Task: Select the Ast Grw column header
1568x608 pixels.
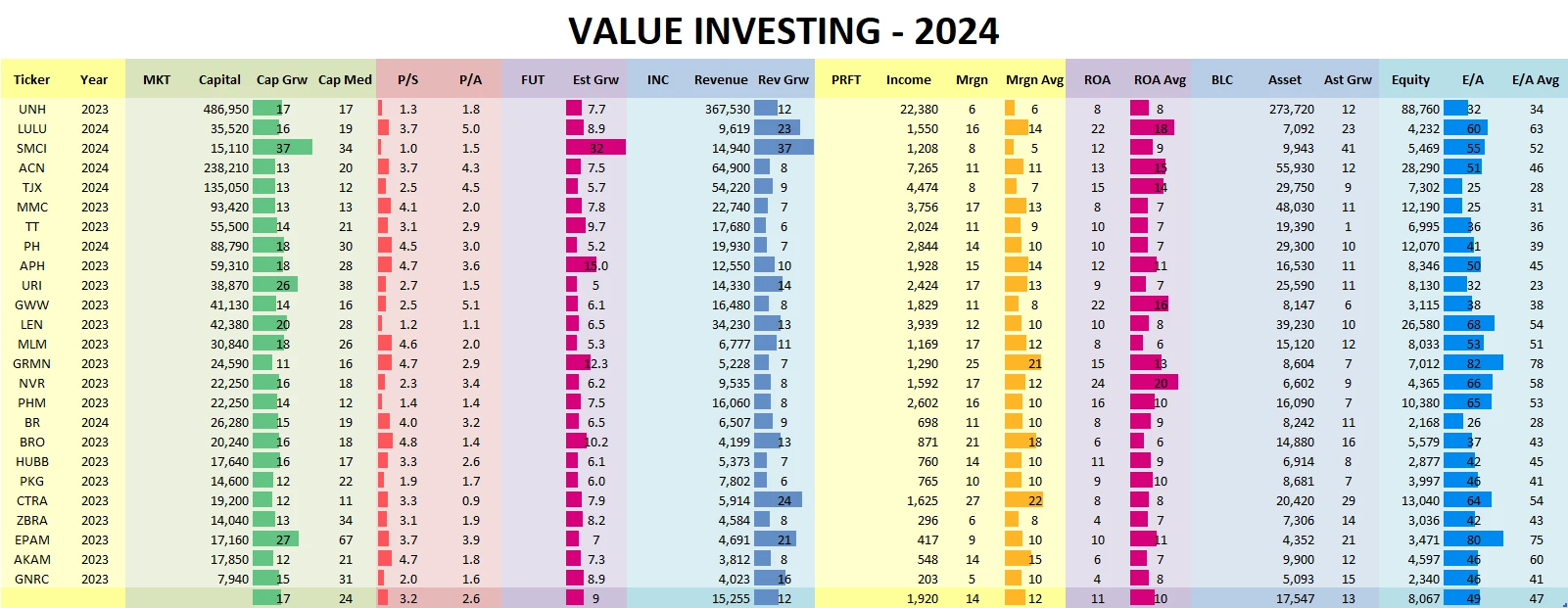Action: coord(1348,79)
